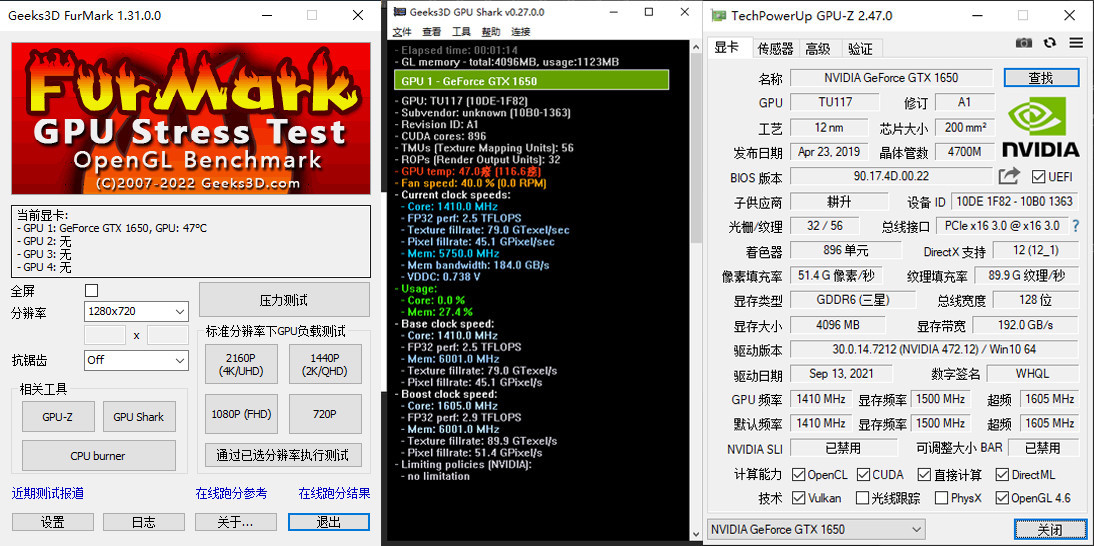Open the 连接 menu in GPU Shark
This screenshot has height=546, width=1094.
click(520, 31)
